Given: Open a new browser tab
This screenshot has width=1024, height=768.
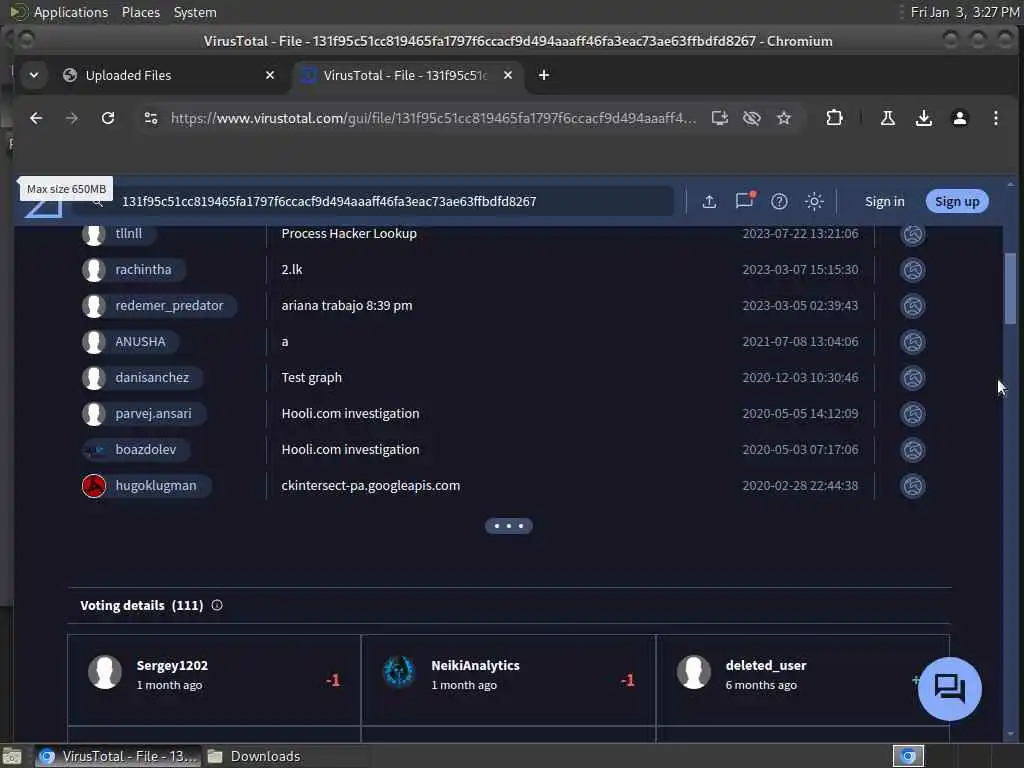Looking at the screenshot, I should click(x=543, y=75).
